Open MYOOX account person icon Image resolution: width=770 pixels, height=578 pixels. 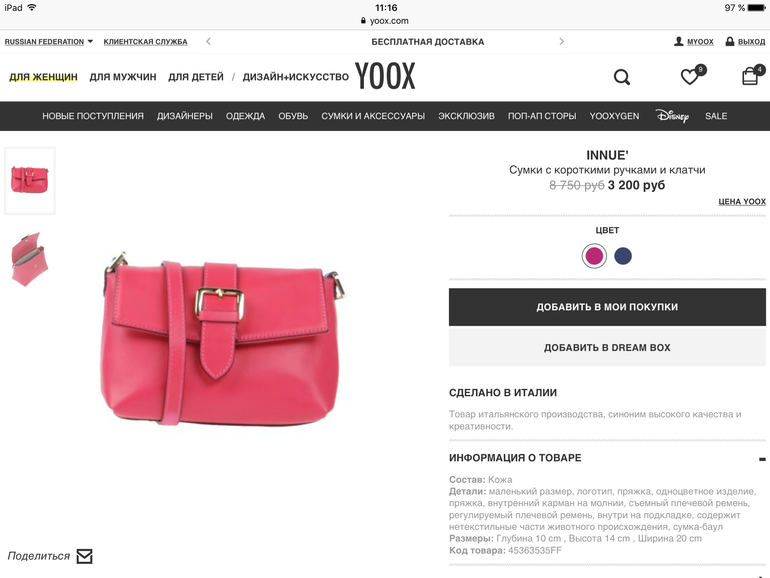pos(679,41)
